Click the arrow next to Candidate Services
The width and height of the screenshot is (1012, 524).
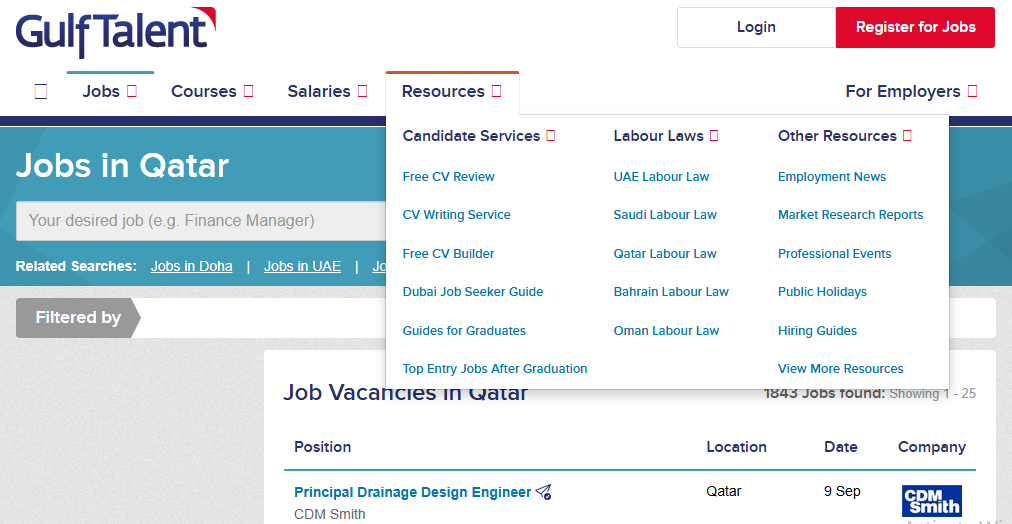coord(551,136)
